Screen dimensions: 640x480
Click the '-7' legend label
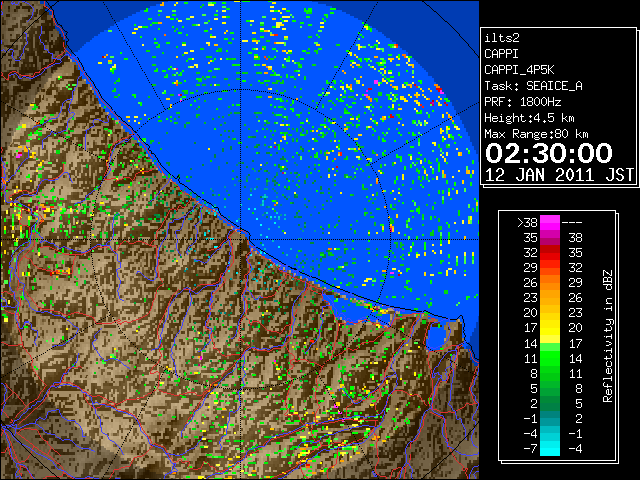pos(530,449)
